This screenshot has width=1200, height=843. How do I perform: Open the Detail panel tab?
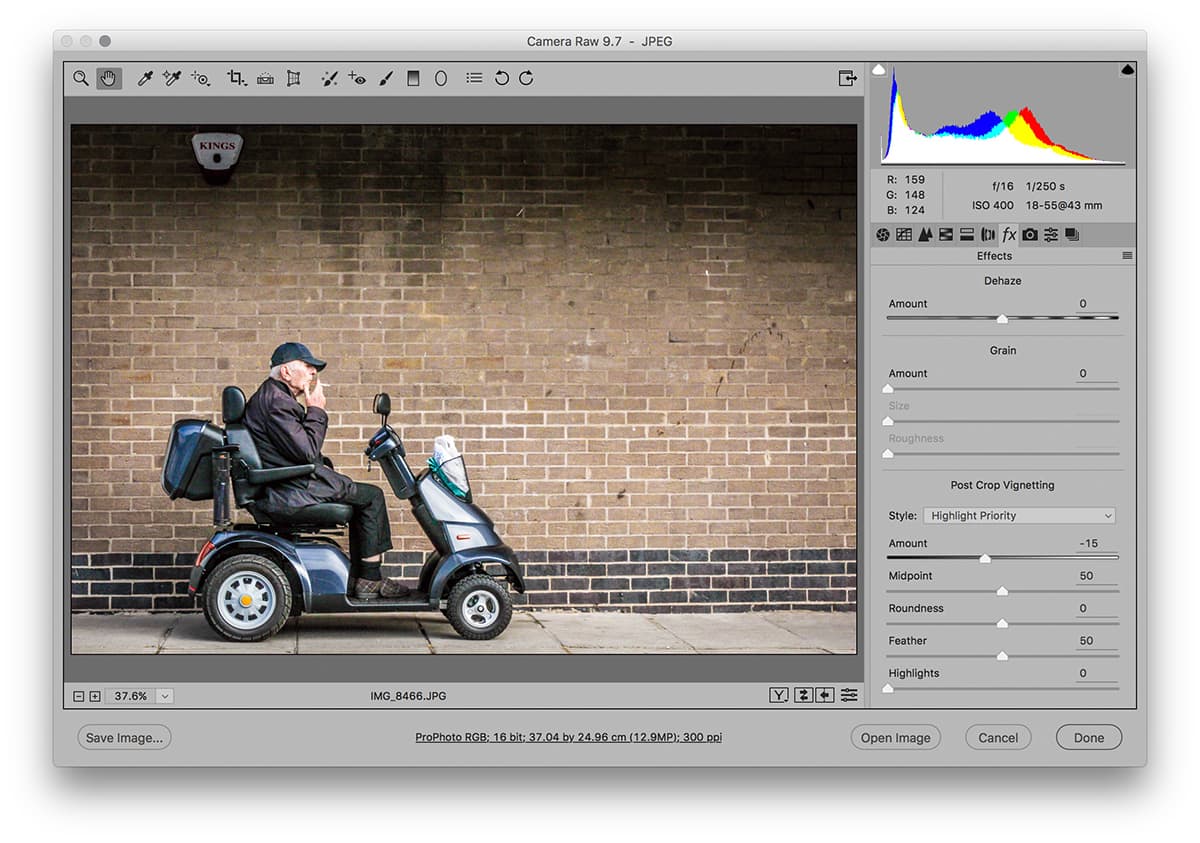925,235
